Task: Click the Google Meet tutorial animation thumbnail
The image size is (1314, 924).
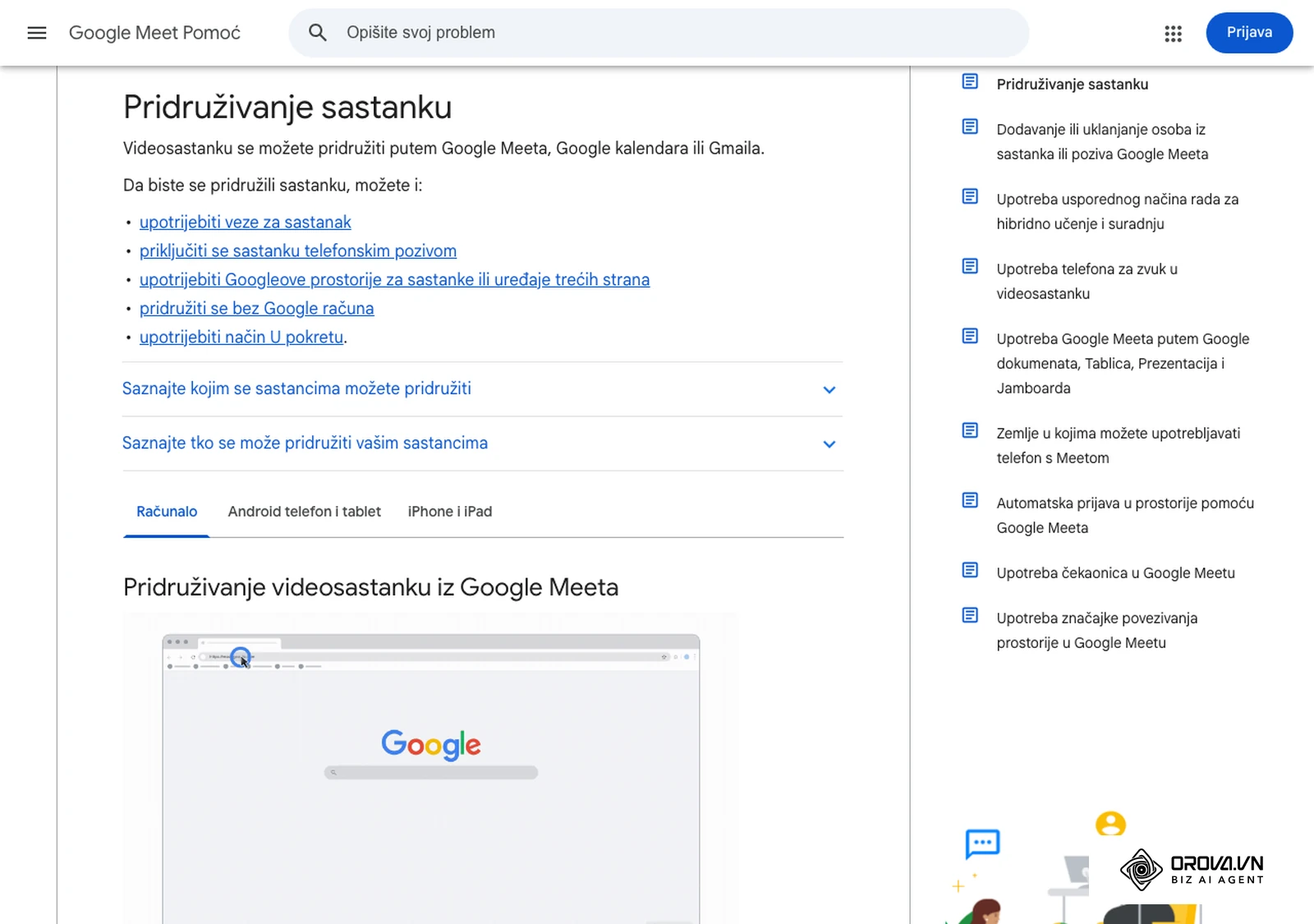Action: [x=431, y=768]
